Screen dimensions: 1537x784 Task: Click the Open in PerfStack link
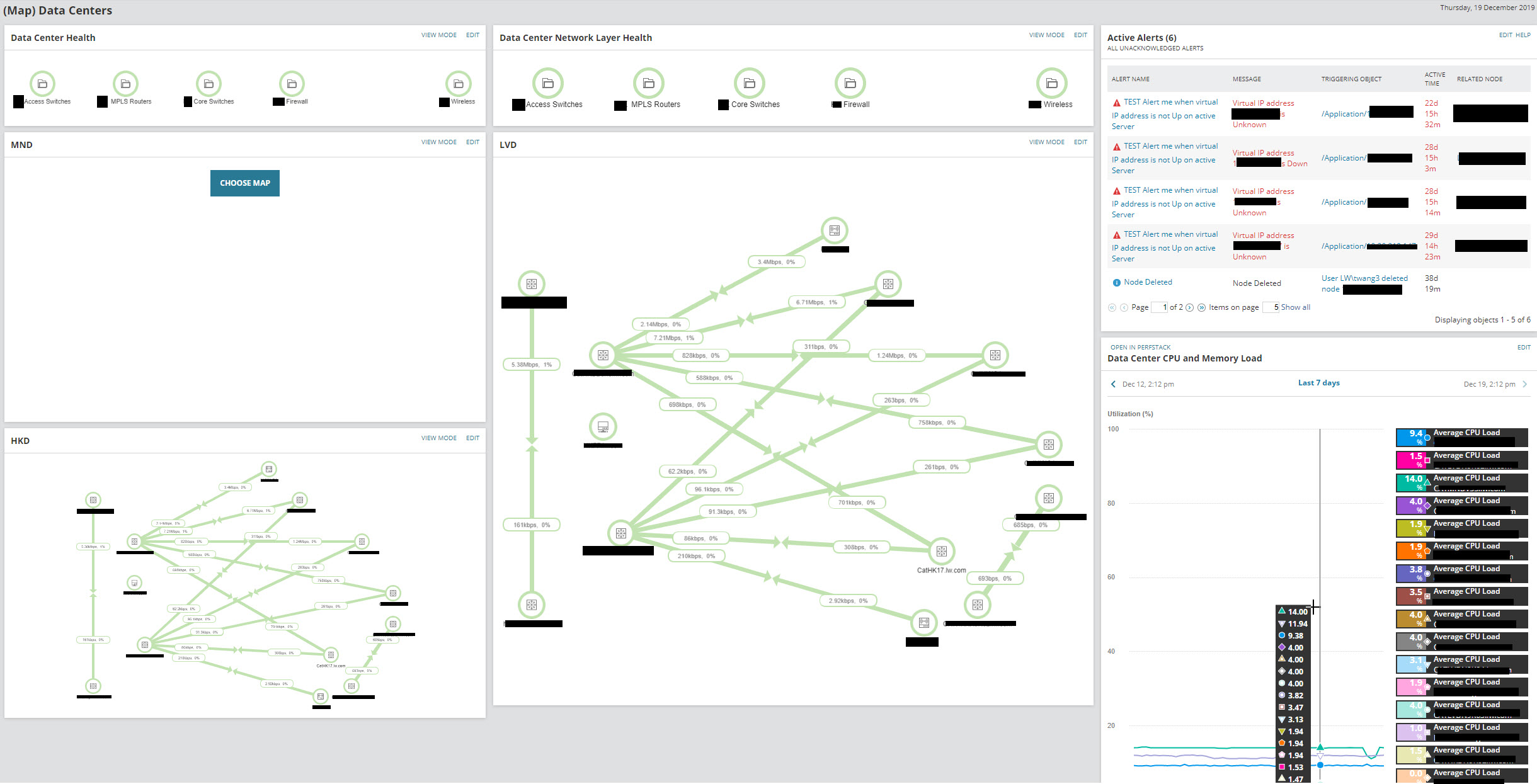[1140, 348]
